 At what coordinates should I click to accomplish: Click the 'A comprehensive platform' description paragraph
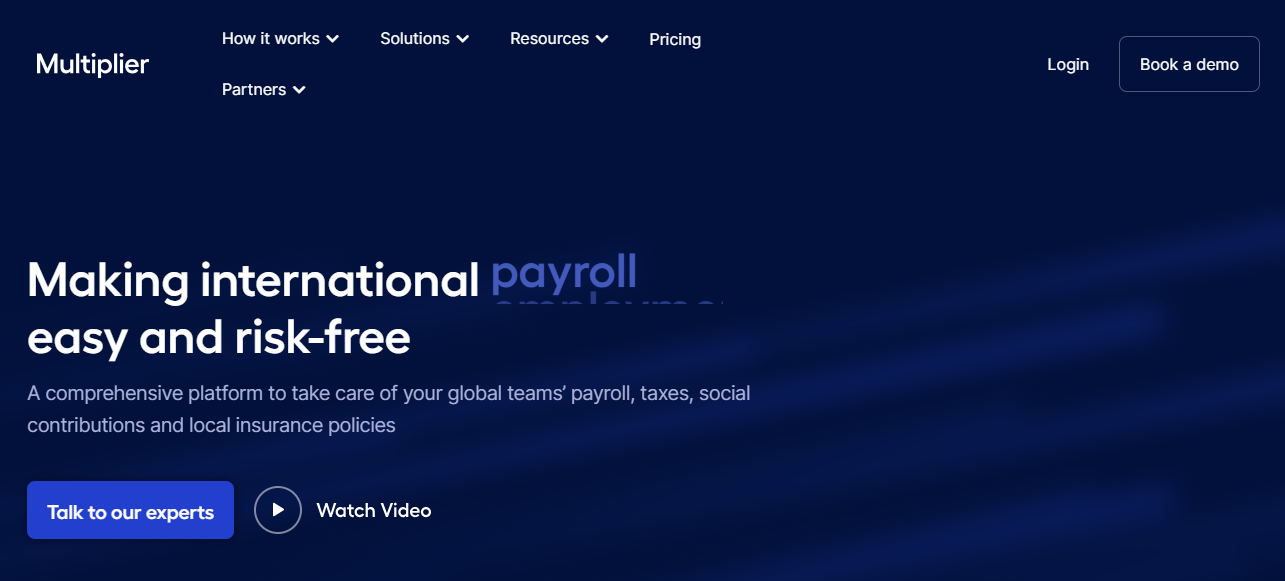[x=389, y=409]
